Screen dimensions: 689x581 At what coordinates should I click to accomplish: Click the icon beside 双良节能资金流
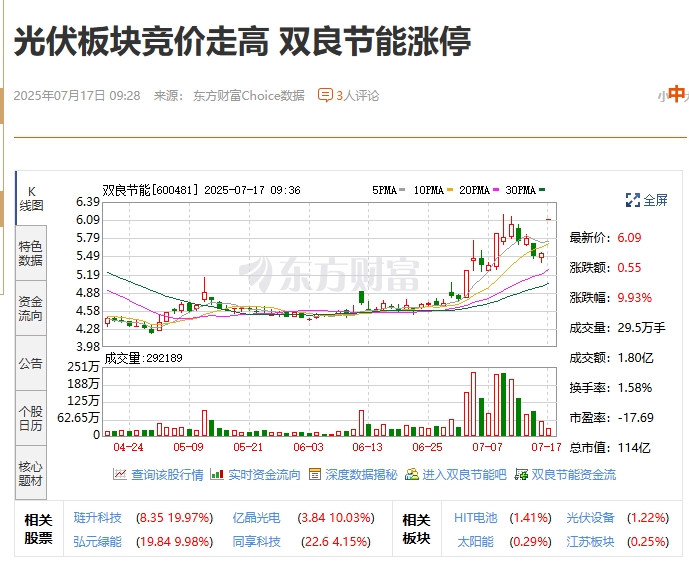(521, 474)
